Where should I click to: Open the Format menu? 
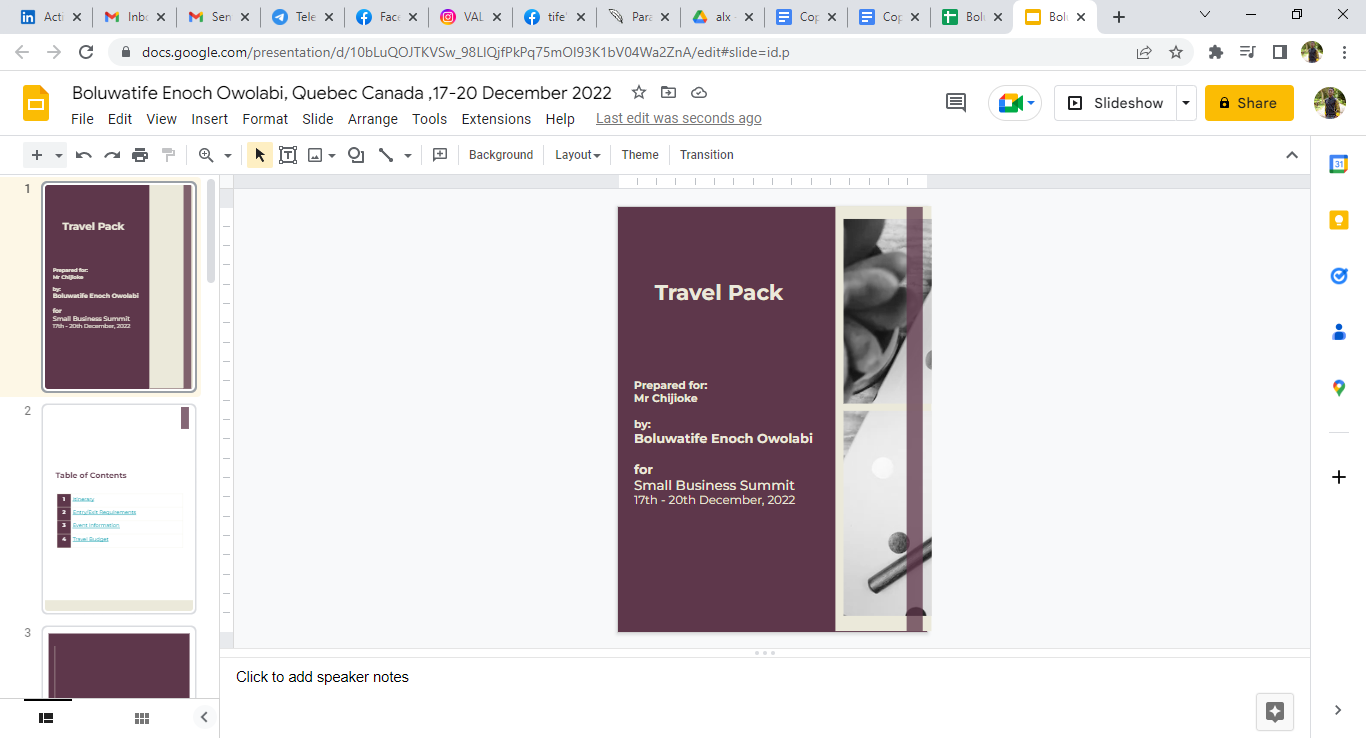(x=265, y=119)
